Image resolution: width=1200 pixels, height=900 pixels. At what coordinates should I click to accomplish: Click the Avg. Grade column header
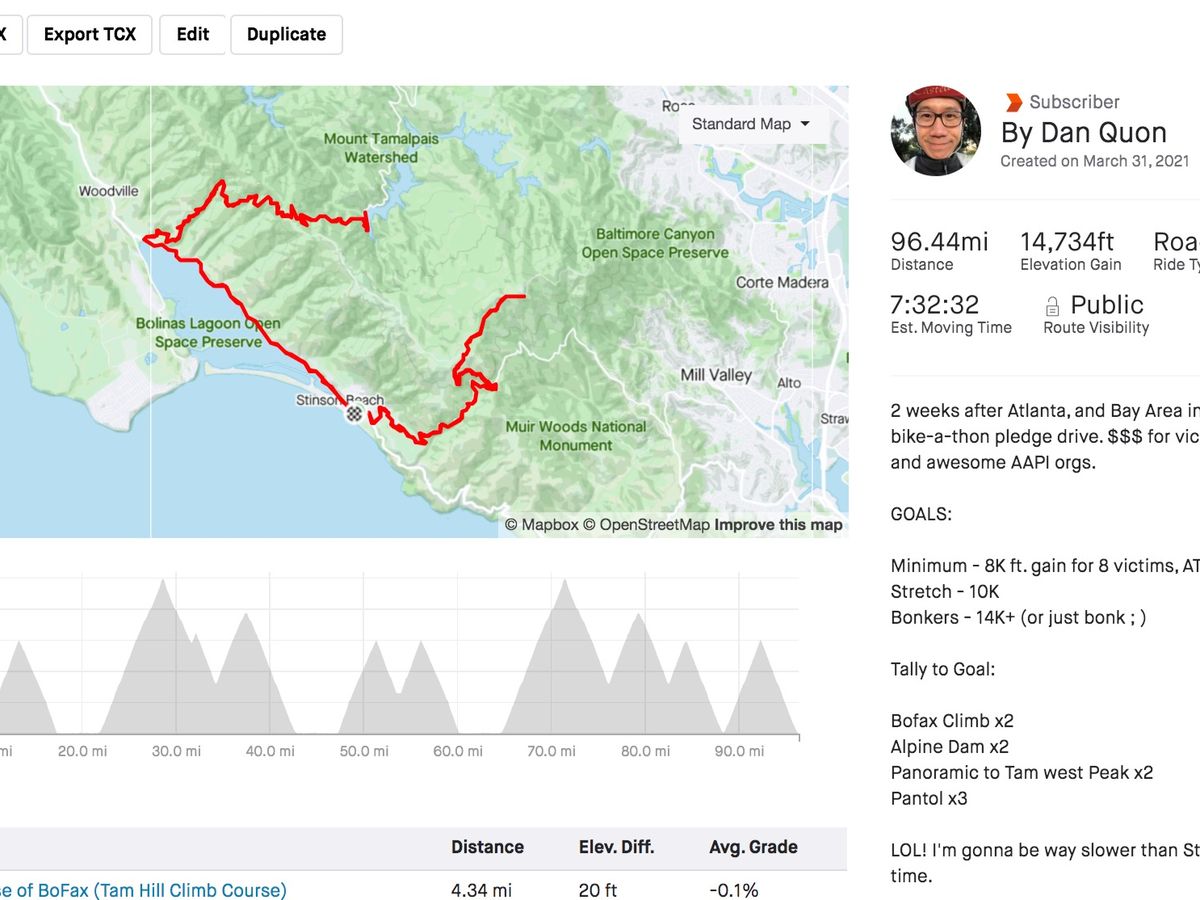pos(753,847)
